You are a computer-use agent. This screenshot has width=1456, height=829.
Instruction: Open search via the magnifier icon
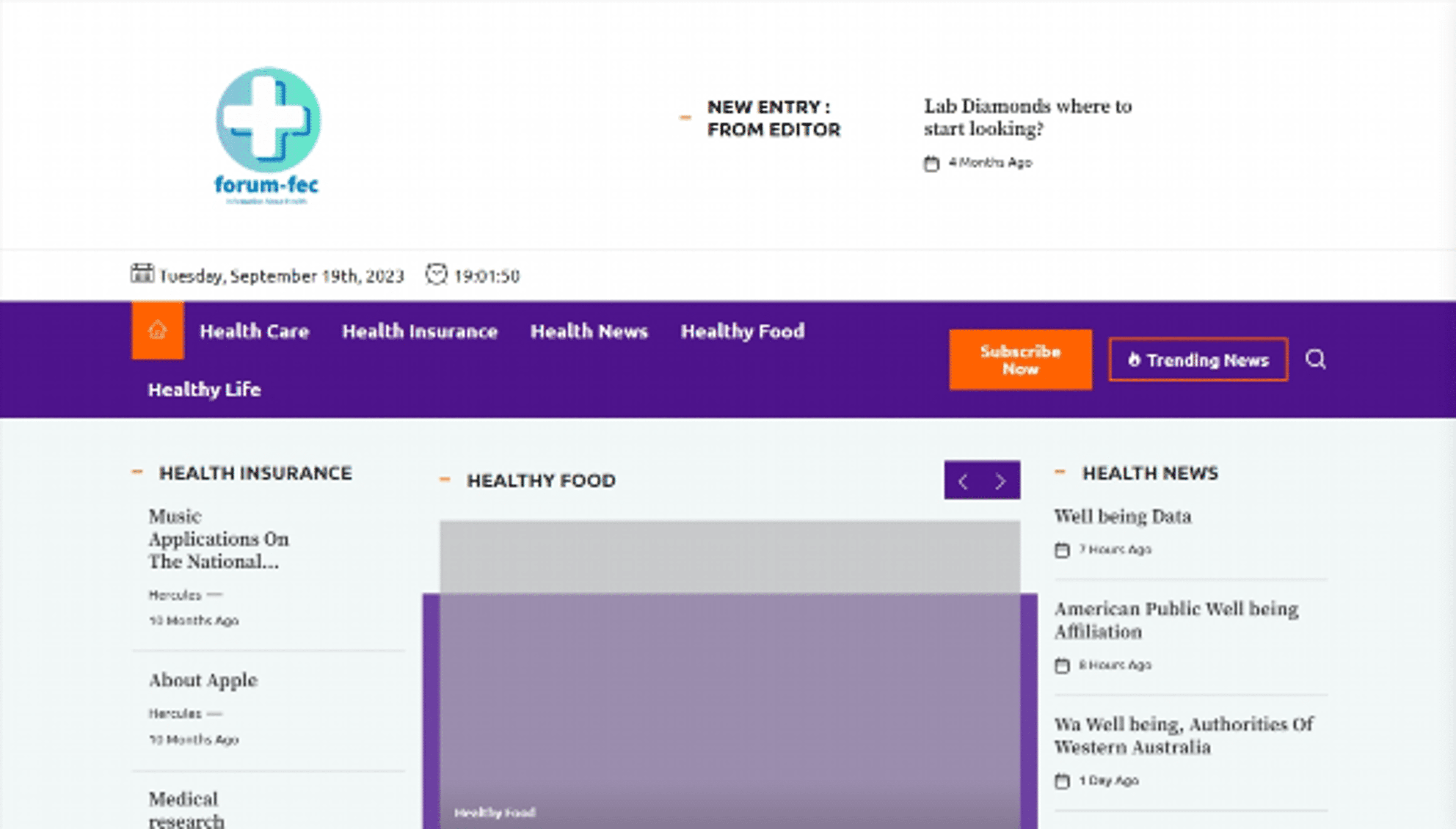pyautogui.click(x=1315, y=359)
